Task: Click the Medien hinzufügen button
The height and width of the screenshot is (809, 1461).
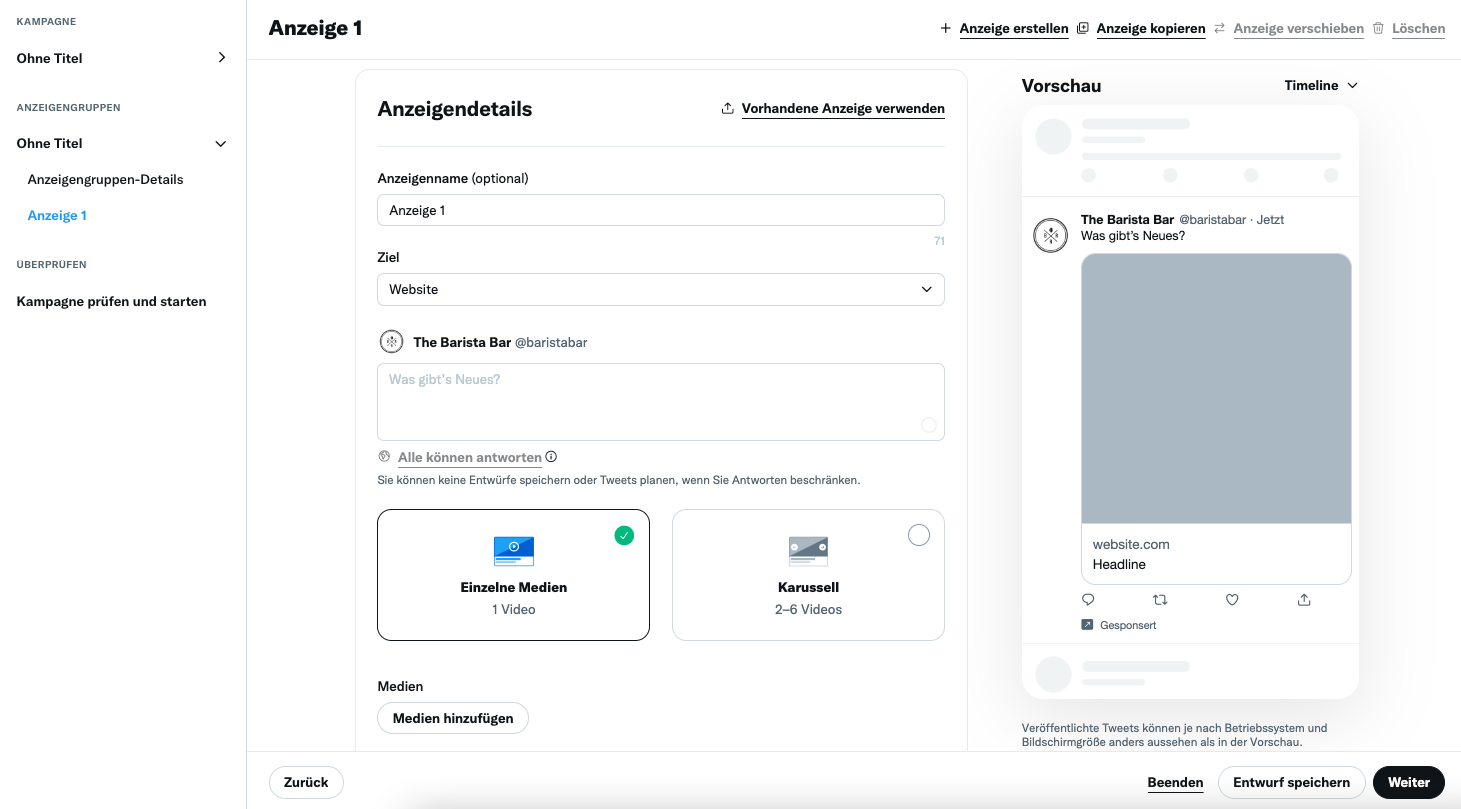Action: click(x=453, y=718)
